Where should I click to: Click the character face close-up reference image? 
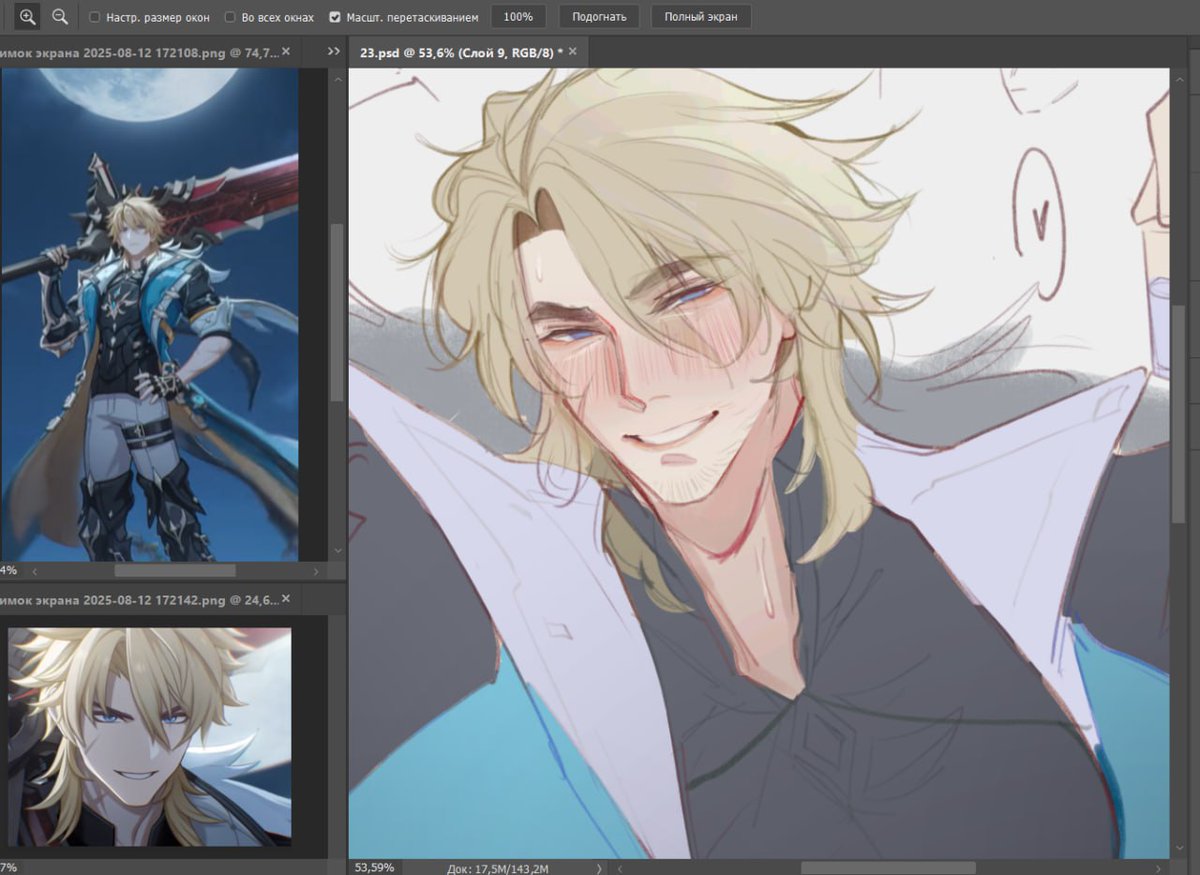[150, 736]
